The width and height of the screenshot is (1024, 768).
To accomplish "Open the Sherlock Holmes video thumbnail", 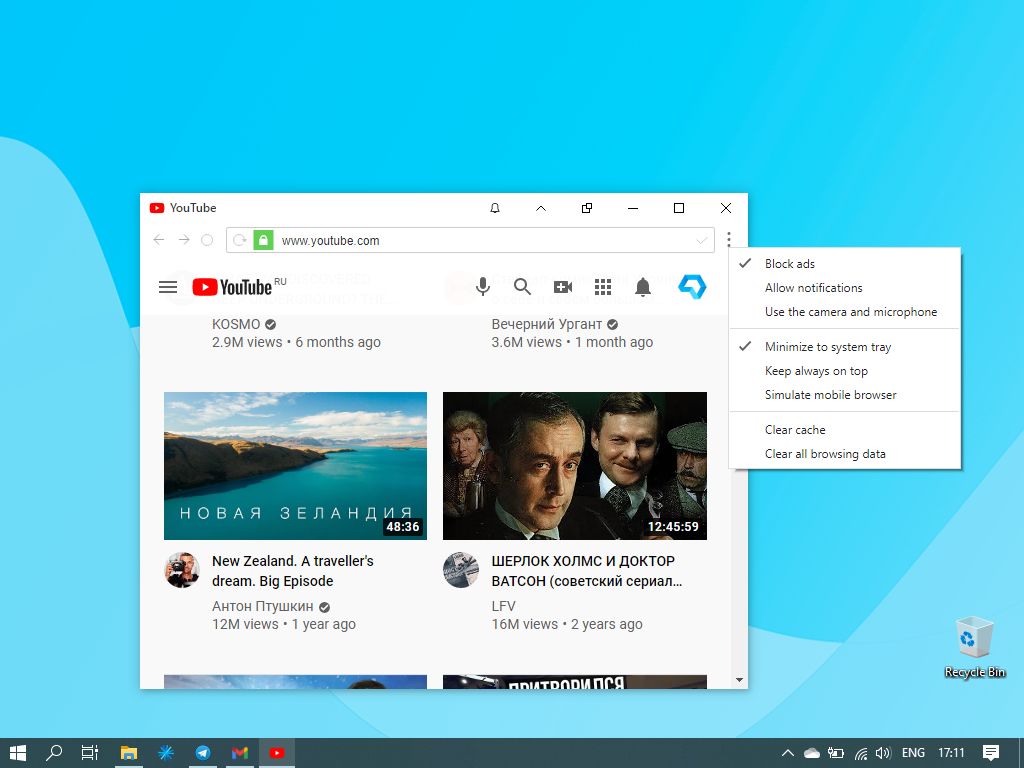I will point(575,466).
